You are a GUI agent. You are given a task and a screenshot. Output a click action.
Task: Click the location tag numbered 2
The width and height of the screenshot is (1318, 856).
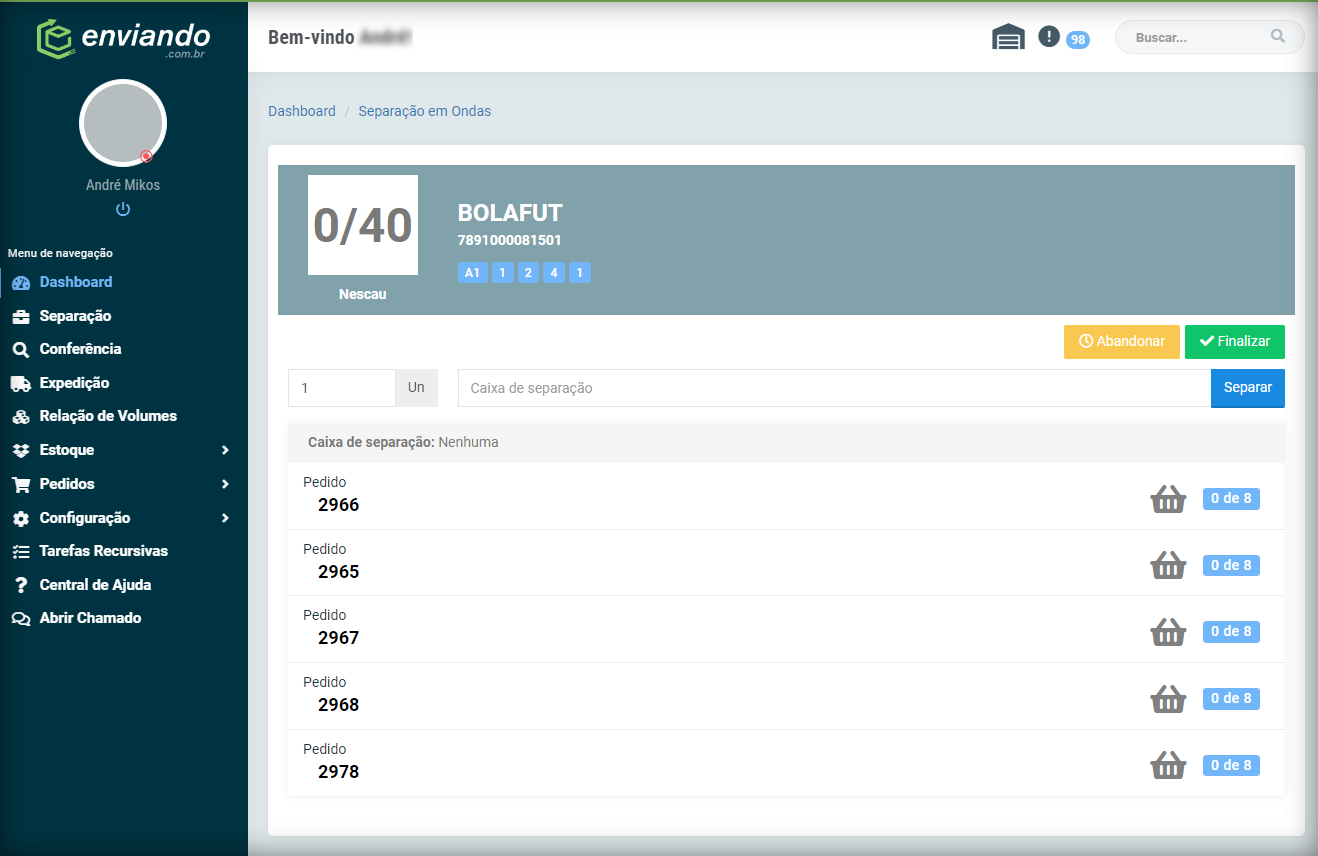(528, 273)
